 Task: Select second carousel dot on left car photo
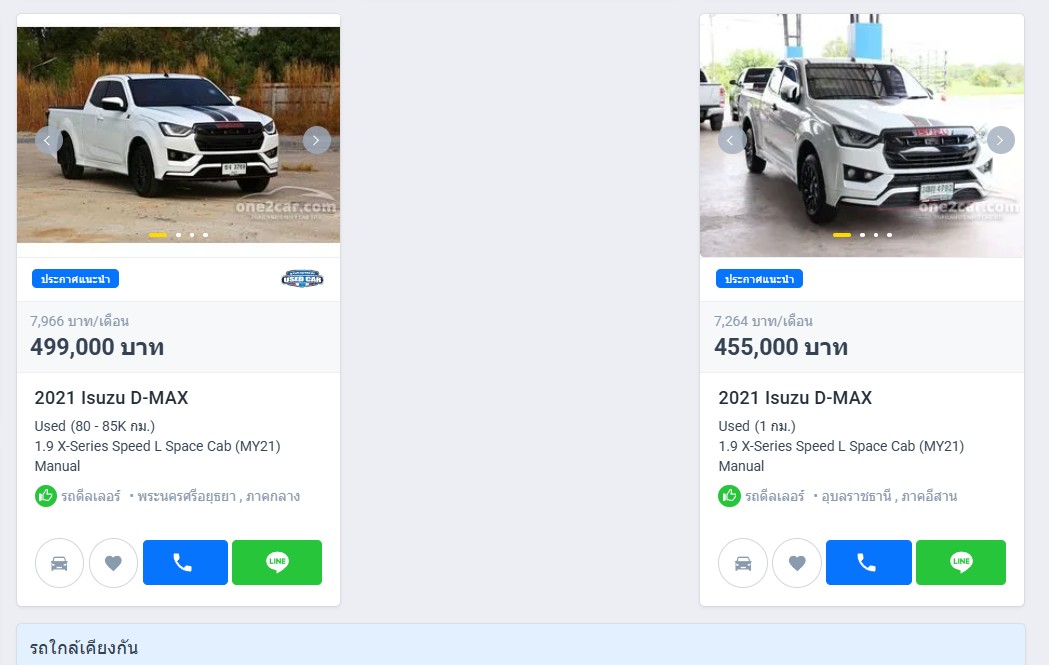179,235
